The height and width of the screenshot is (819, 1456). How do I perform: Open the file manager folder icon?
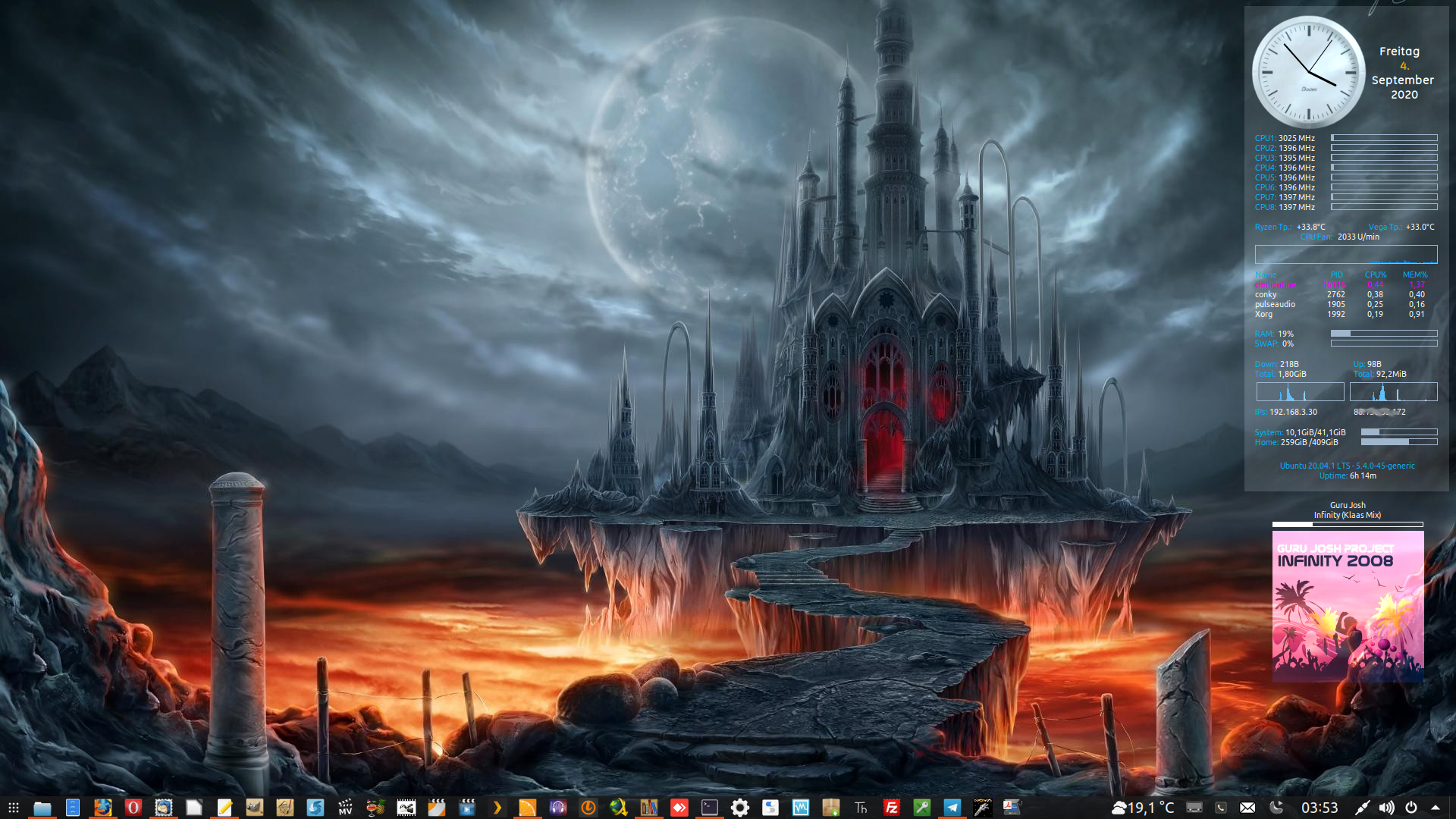point(42,808)
